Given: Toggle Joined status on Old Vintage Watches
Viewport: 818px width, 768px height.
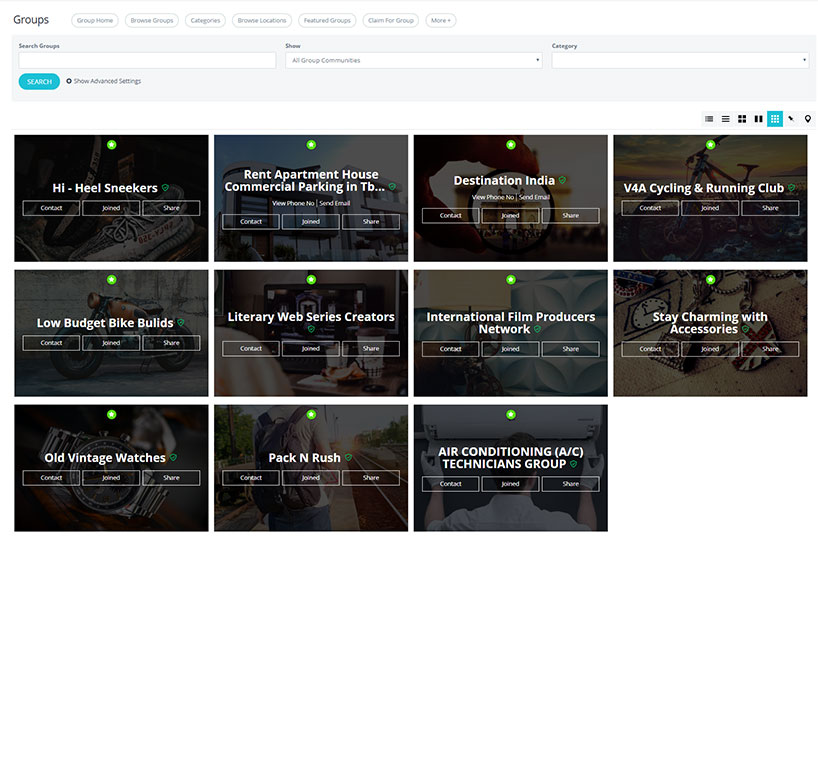Looking at the screenshot, I should coord(111,478).
